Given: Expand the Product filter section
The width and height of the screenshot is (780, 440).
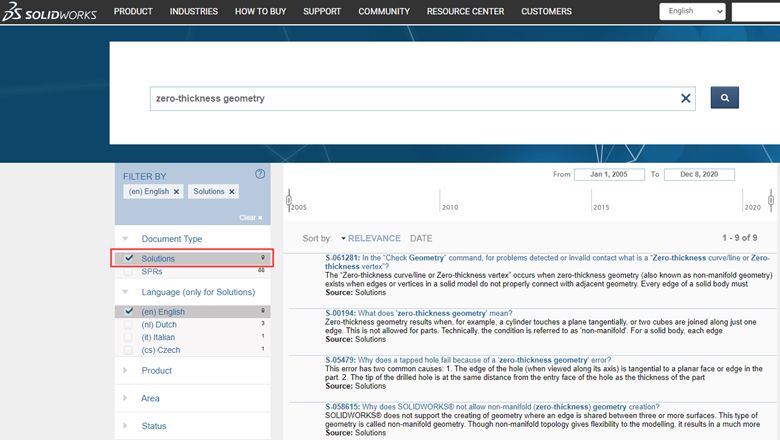Looking at the screenshot, I should (x=125, y=370).
